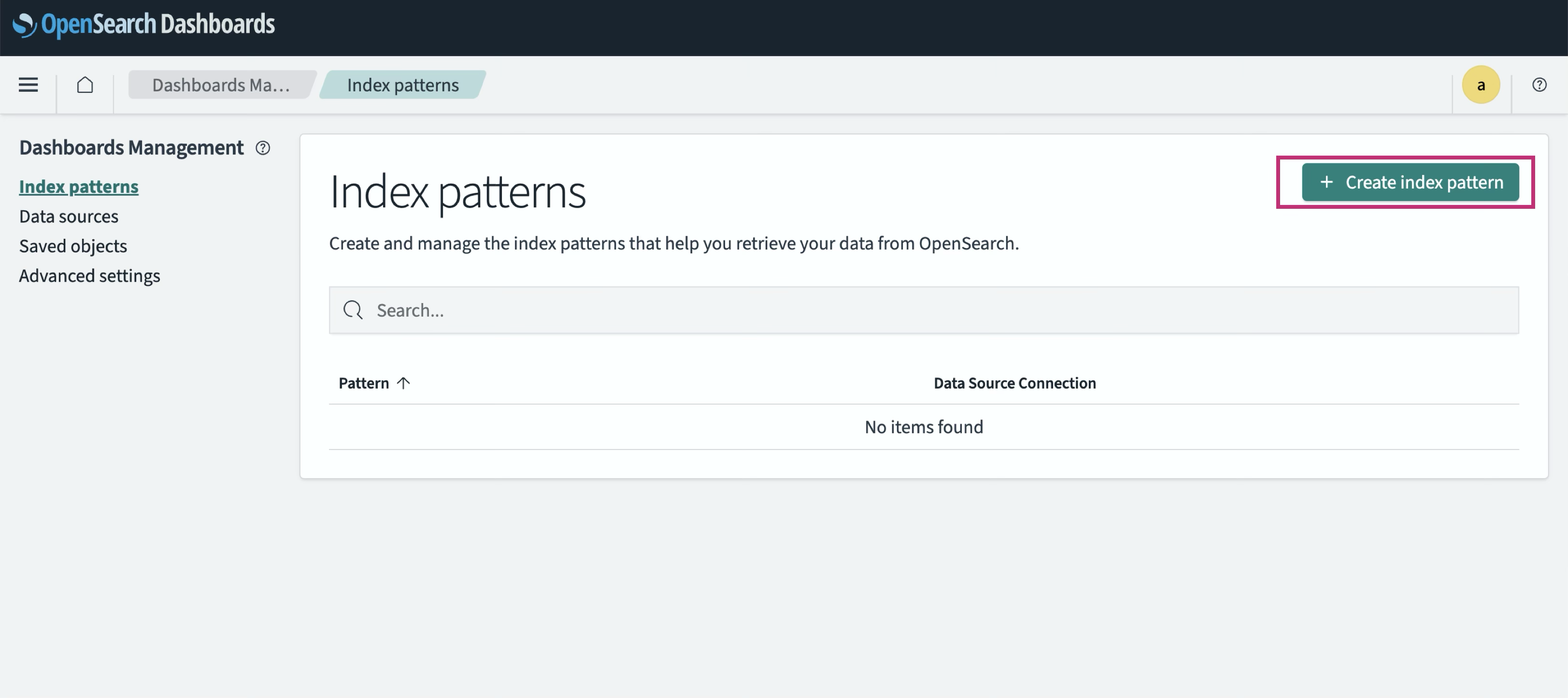This screenshot has width=1568, height=698.
Task: Open the hamburger navigation menu
Action: click(x=28, y=85)
